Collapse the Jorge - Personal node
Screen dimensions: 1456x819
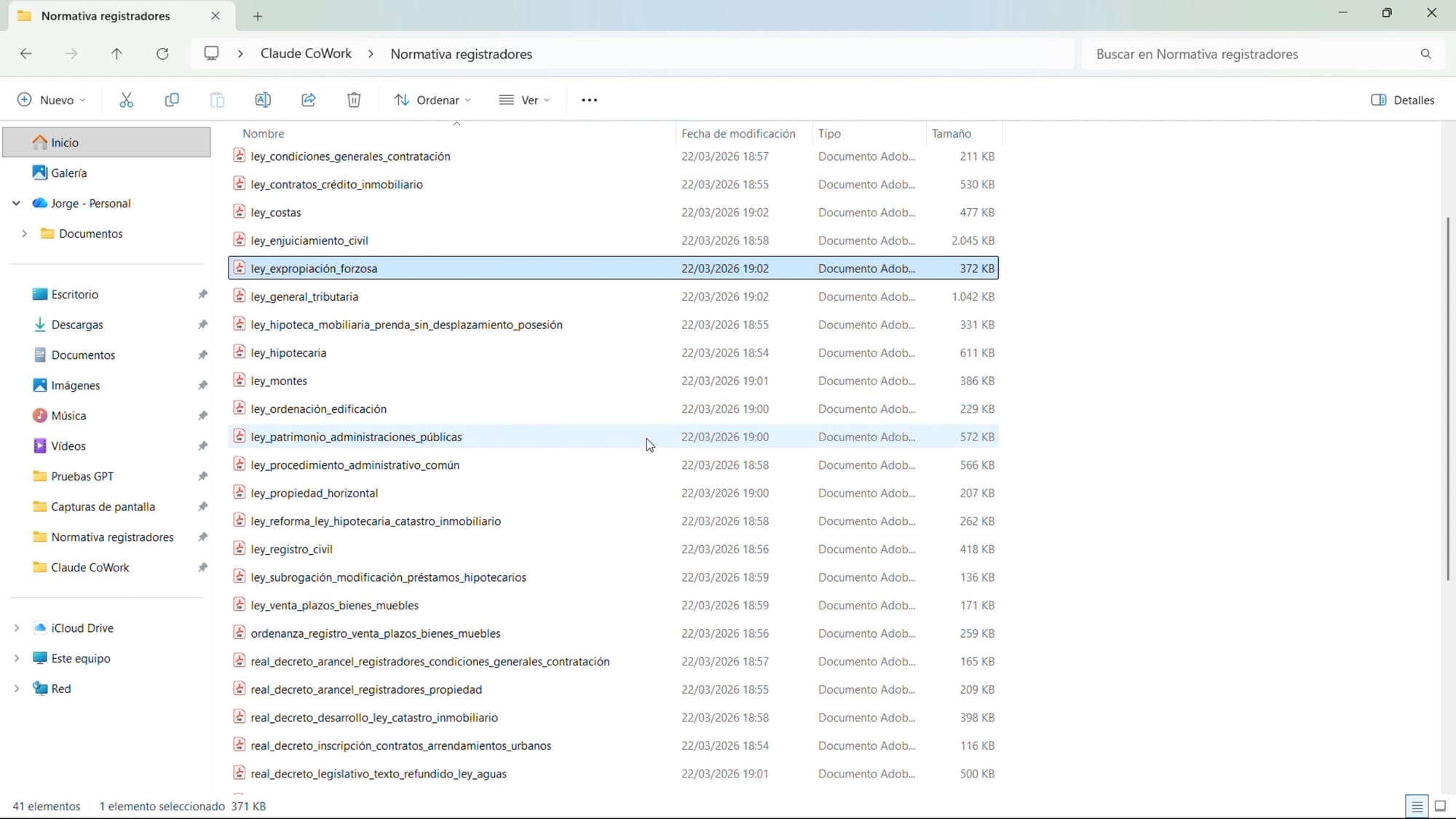pyautogui.click(x=17, y=203)
